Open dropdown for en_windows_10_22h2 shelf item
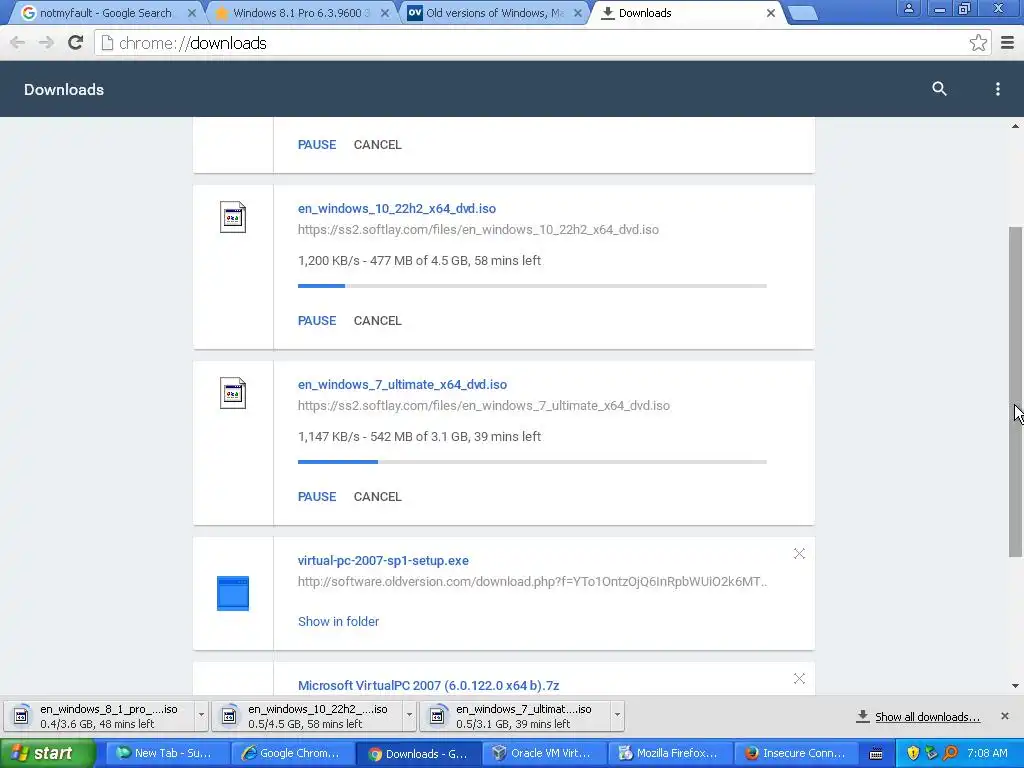This screenshot has width=1024, height=768. pyautogui.click(x=409, y=716)
